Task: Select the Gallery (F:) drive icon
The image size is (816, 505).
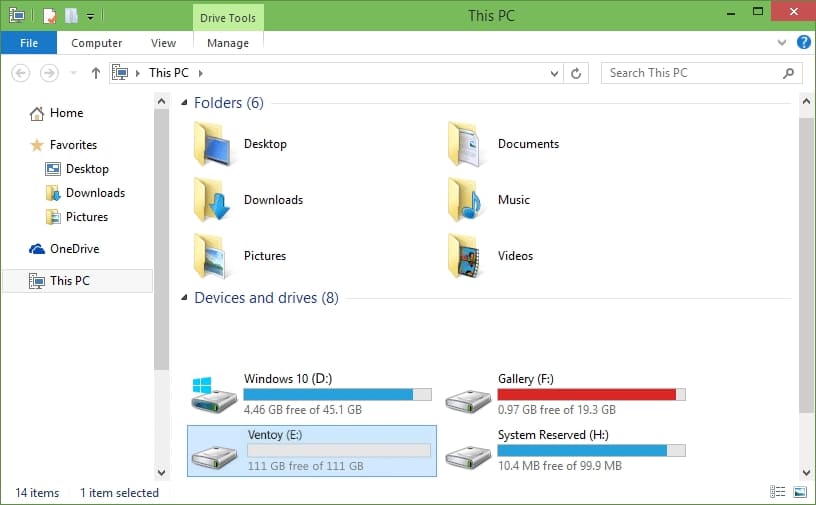Action: (468, 394)
